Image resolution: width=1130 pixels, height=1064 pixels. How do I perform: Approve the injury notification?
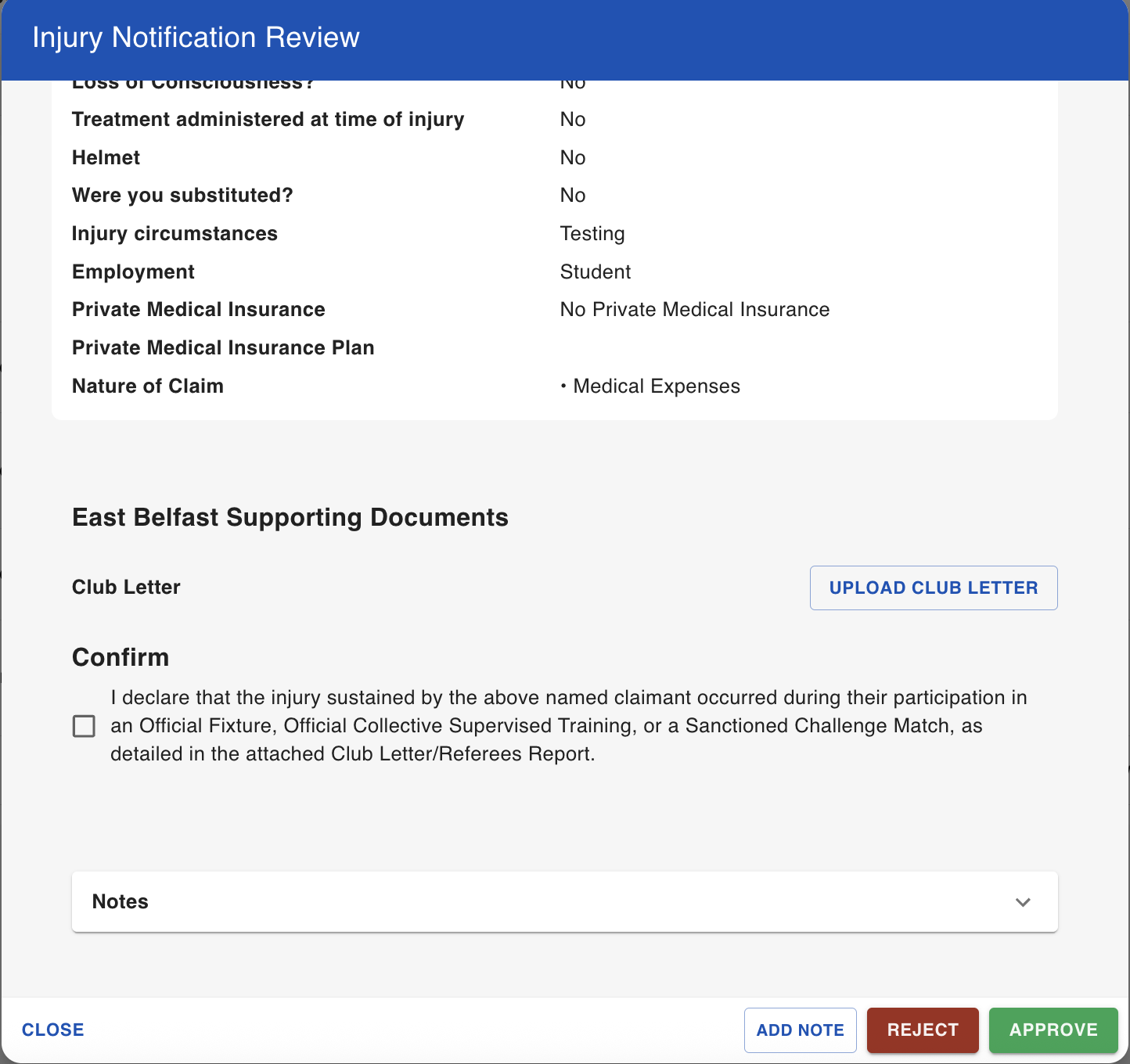pos(1053,1030)
